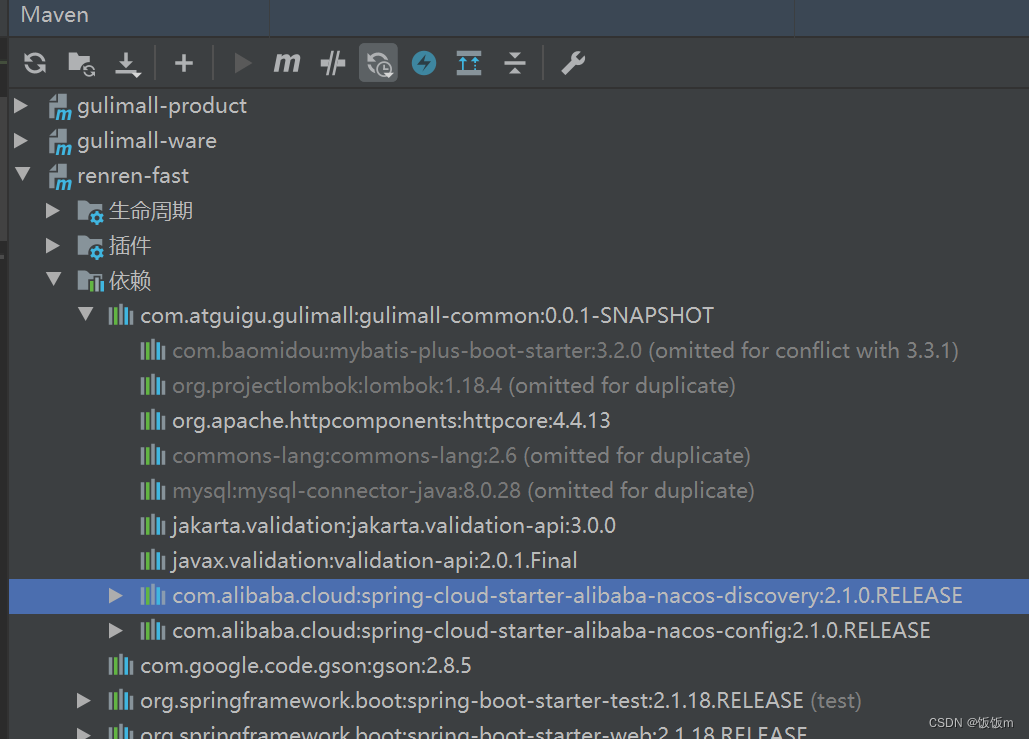Screen dimensions: 1029x739
Task: Click gulimall-common library icon
Action: 121,316
